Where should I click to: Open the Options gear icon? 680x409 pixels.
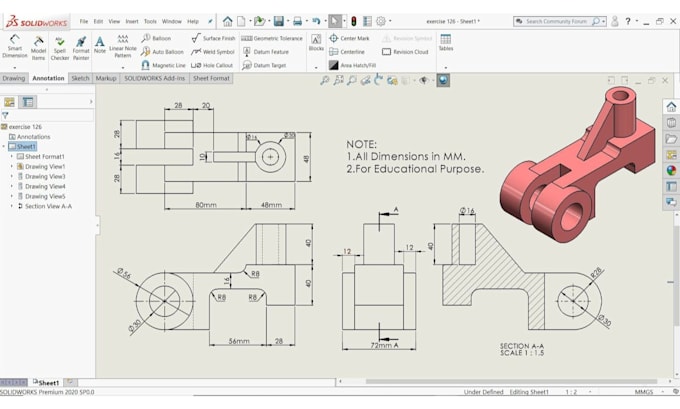tap(381, 21)
